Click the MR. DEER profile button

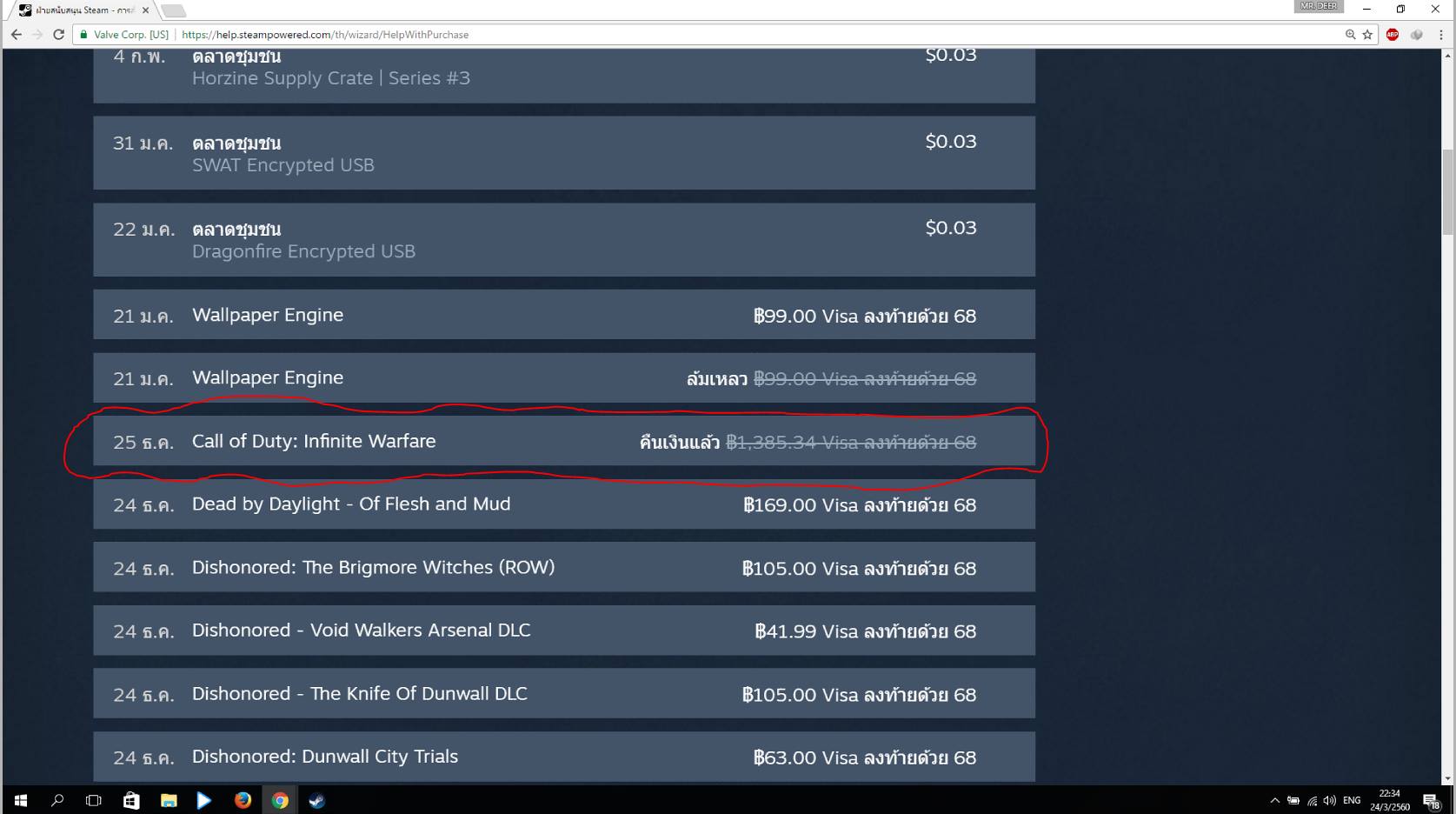coord(1319,6)
